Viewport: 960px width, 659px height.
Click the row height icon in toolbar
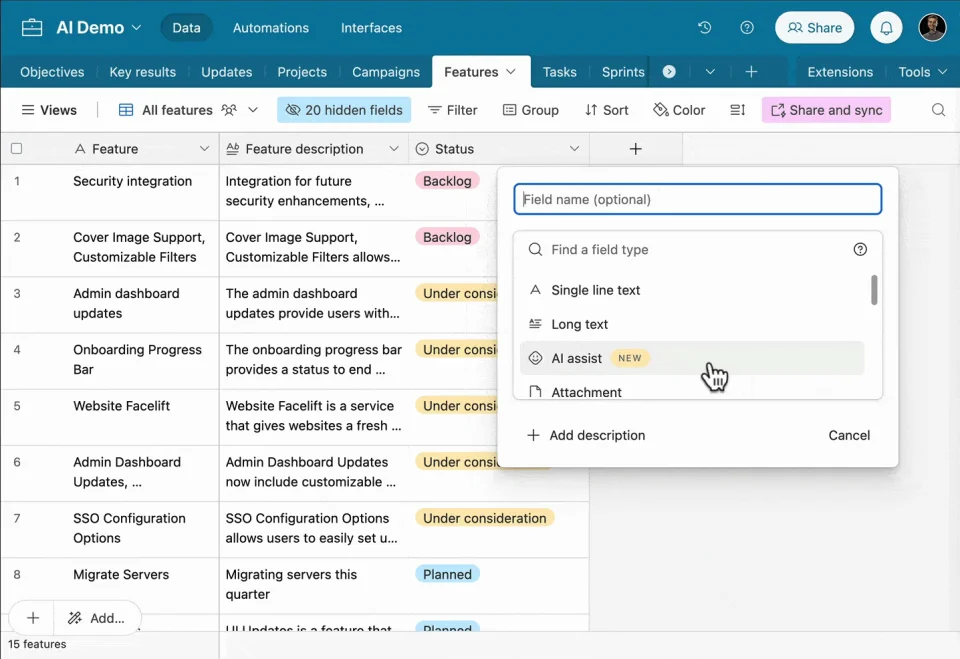point(737,110)
